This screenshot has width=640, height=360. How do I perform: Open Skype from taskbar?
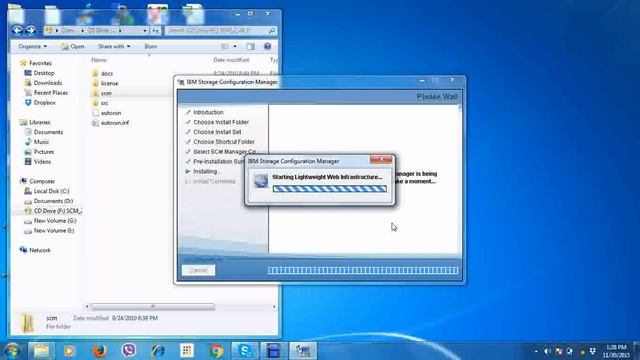point(245,351)
